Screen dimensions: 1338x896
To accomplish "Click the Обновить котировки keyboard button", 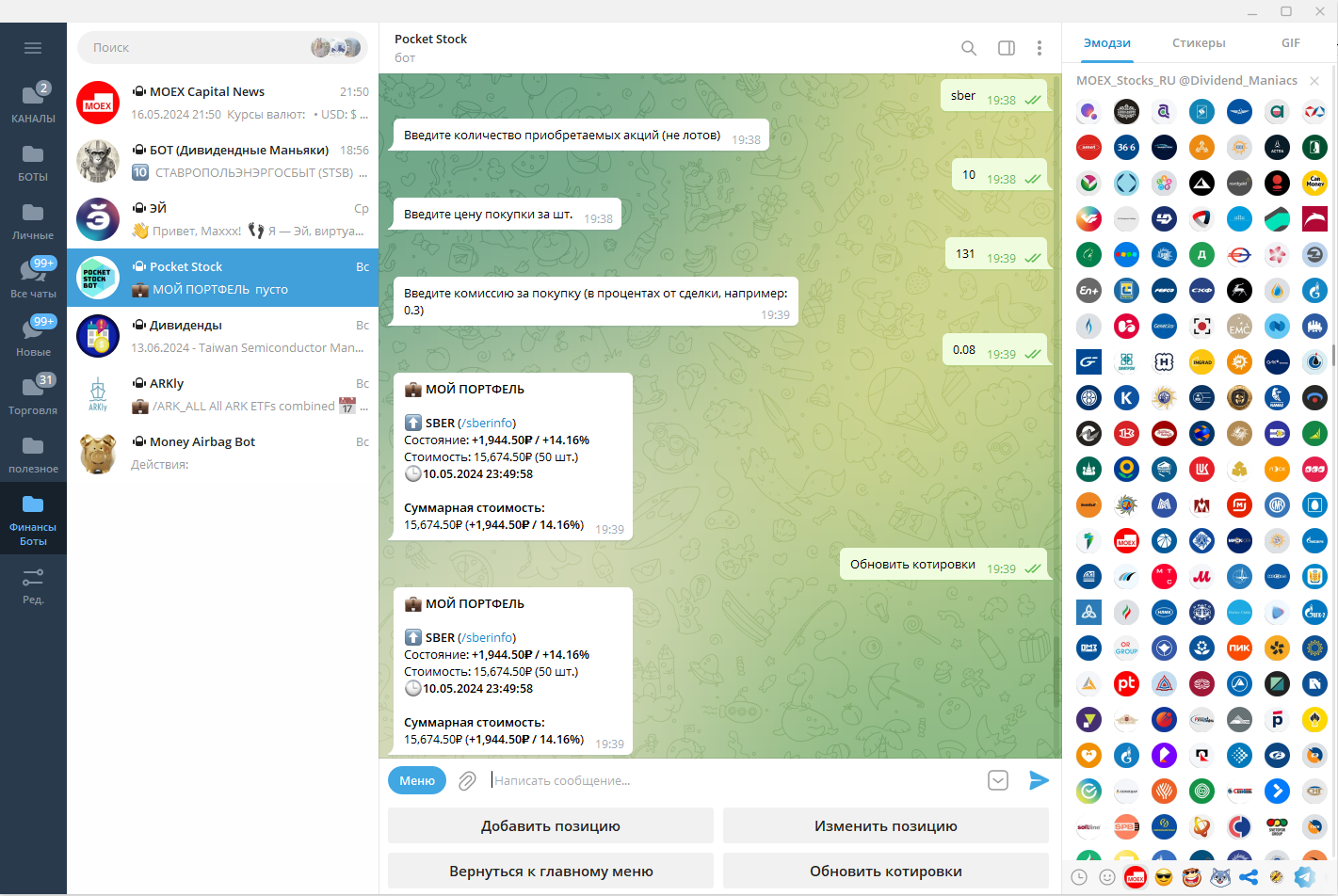I will tap(886, 871).
